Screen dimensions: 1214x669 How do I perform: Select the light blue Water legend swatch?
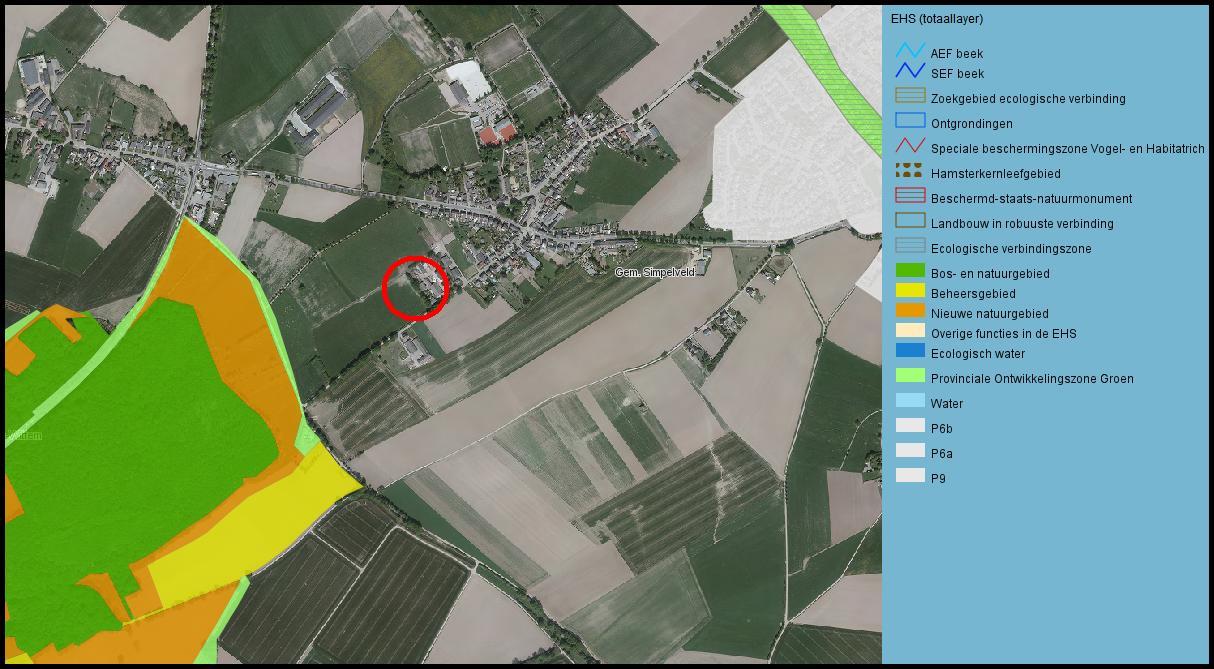910,401
